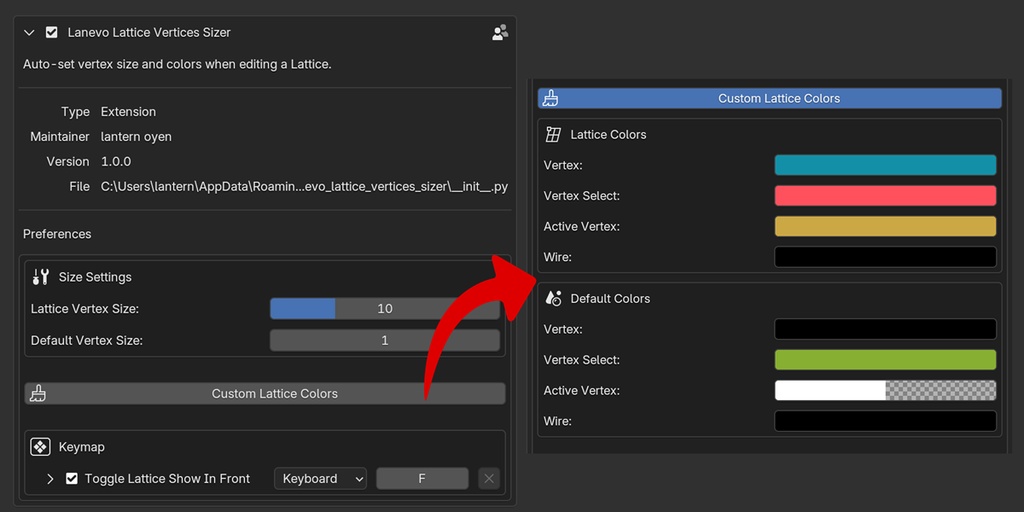Click the Default Colors heading text

610,298
